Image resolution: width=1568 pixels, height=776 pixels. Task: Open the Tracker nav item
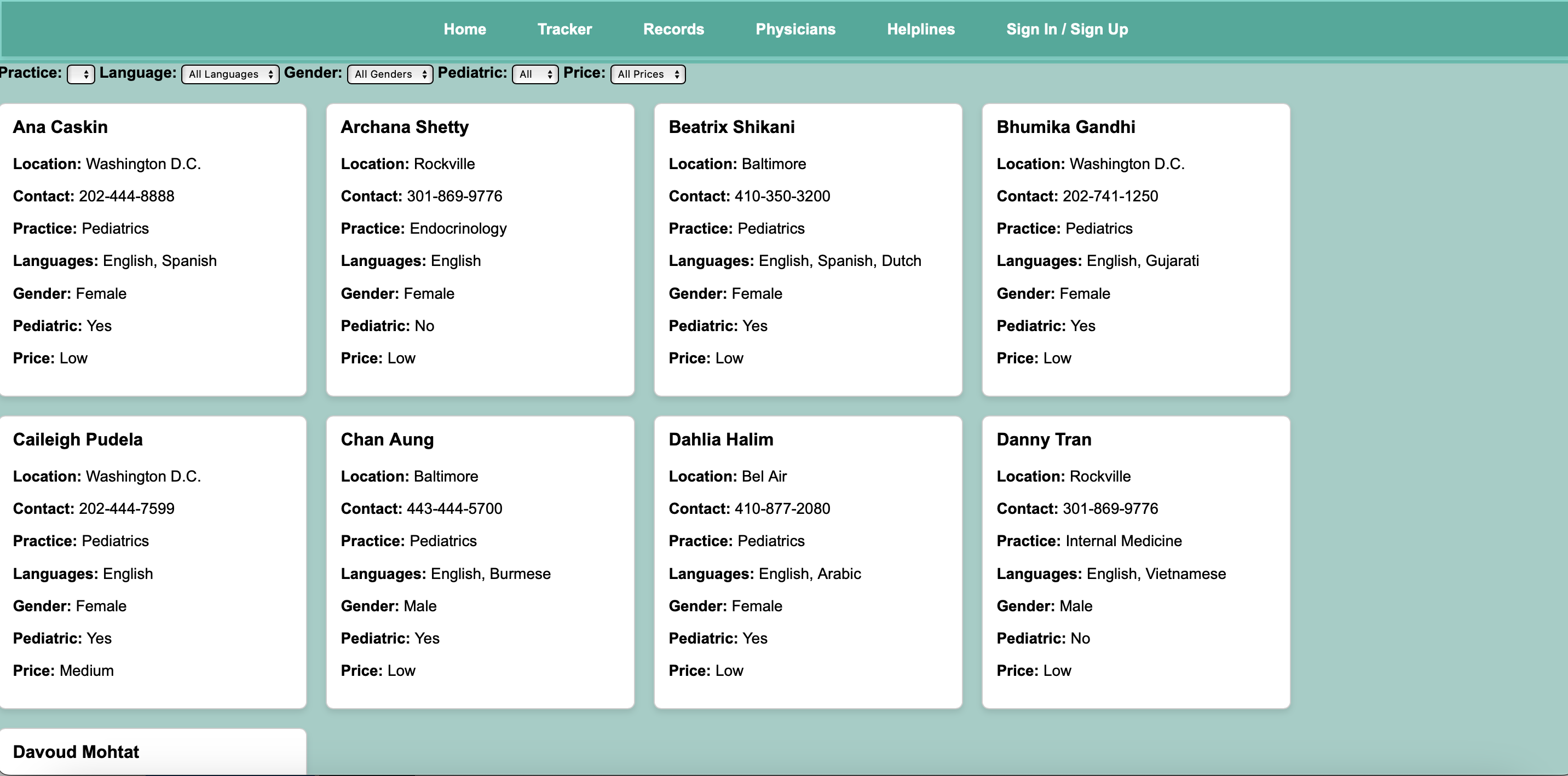coord(564,29)
